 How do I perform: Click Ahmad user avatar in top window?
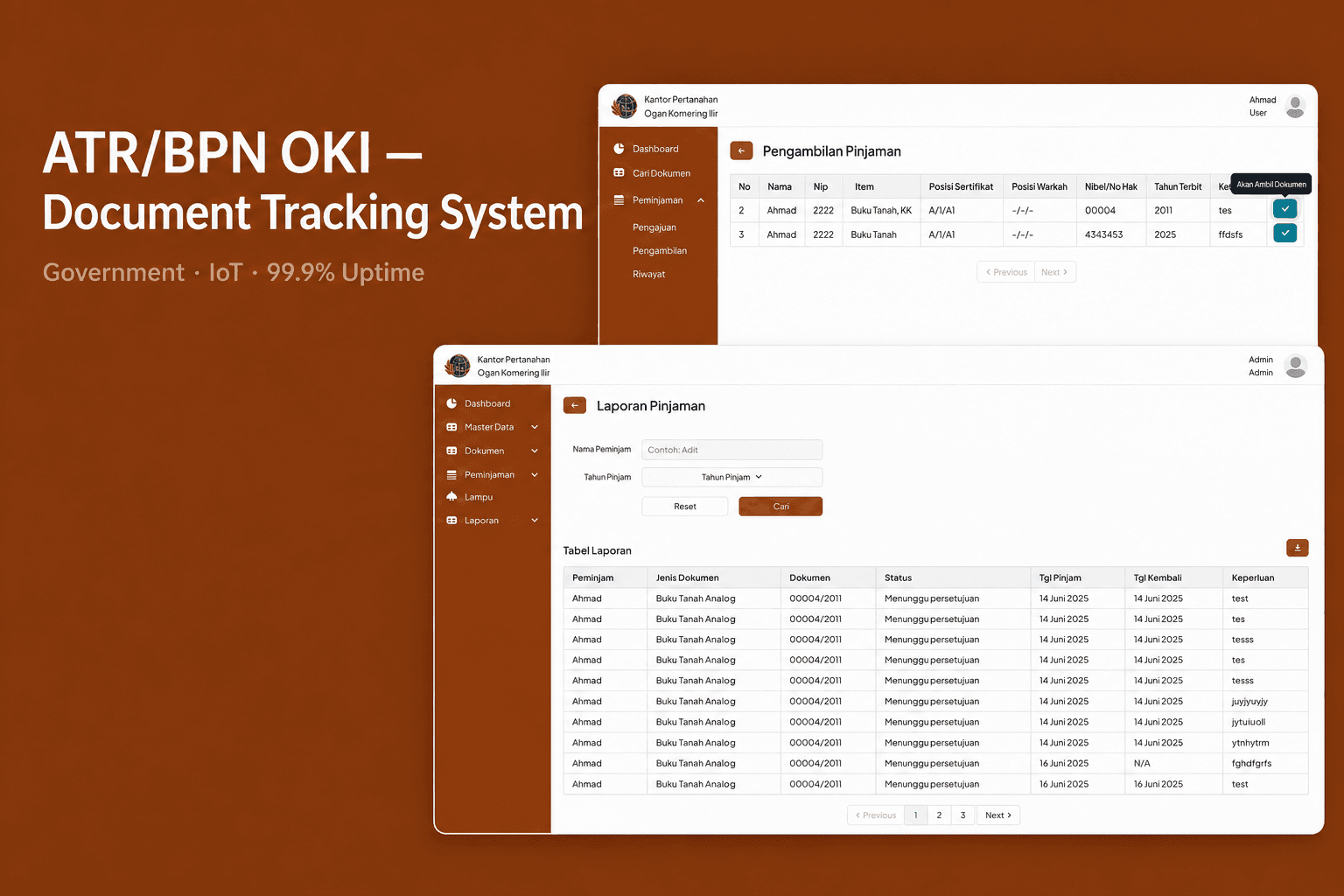tap(1295, 106)
